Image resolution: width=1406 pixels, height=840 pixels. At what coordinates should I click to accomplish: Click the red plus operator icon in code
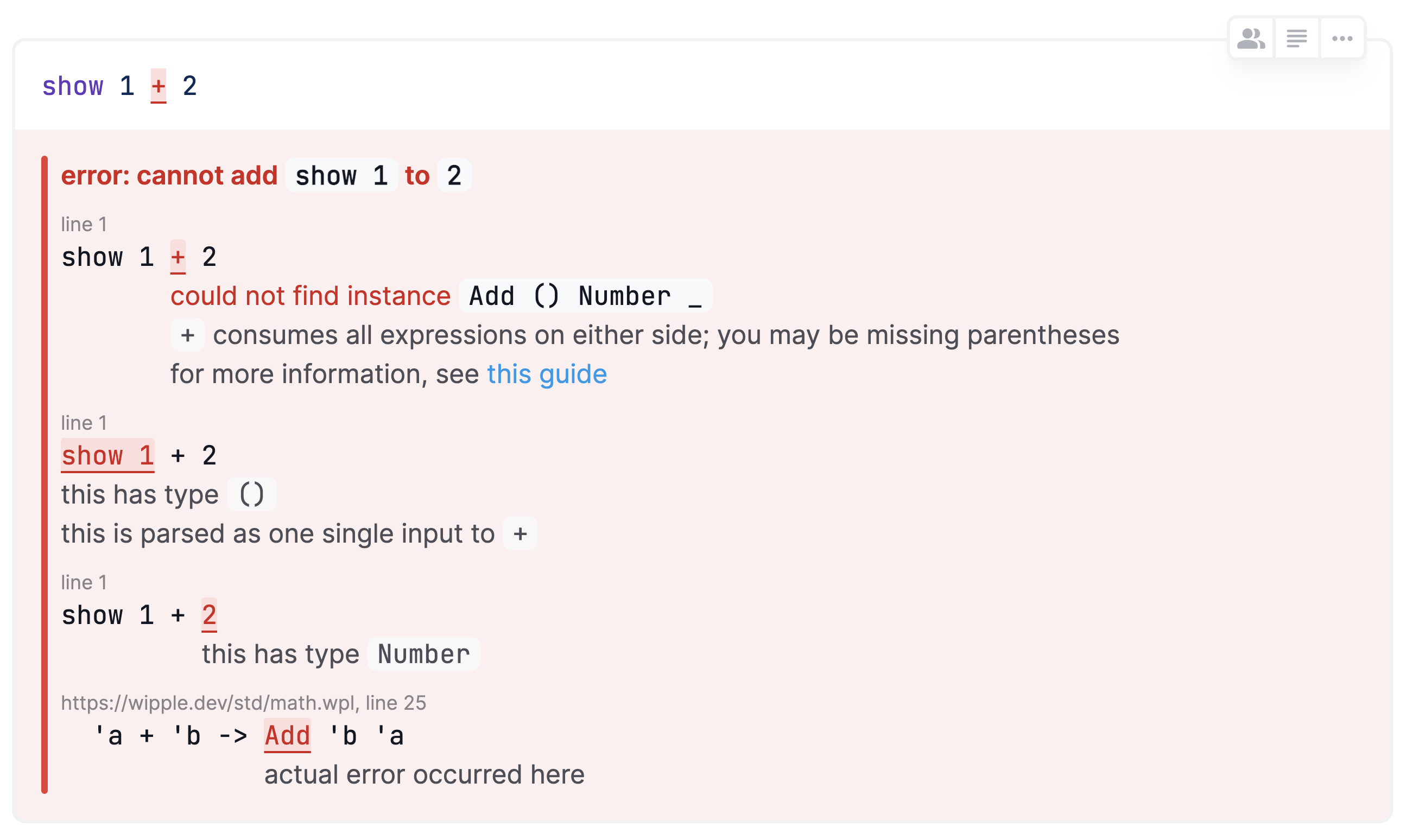[158, 88]
